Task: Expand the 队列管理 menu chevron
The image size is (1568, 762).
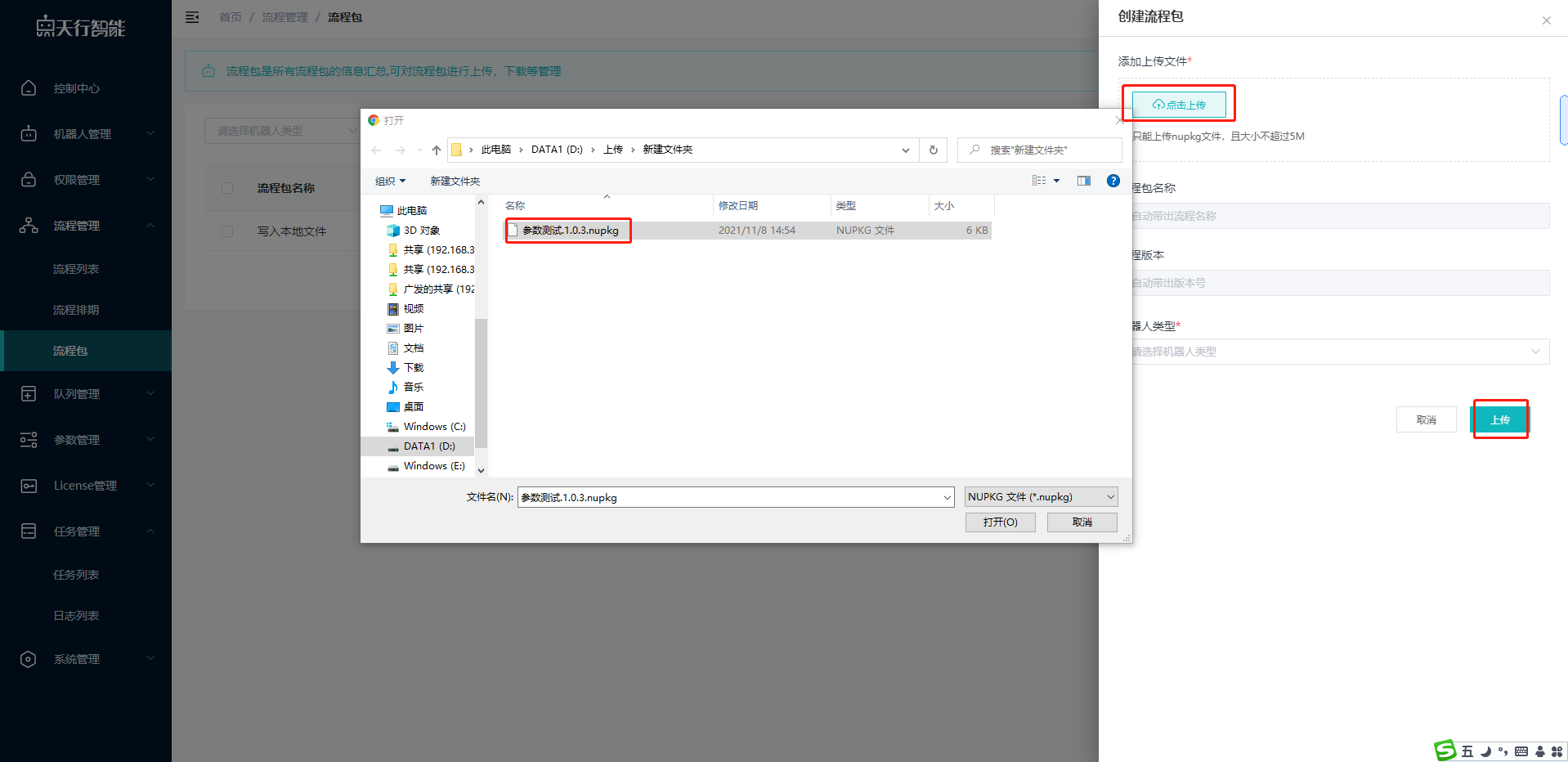Action: (150, 393)
